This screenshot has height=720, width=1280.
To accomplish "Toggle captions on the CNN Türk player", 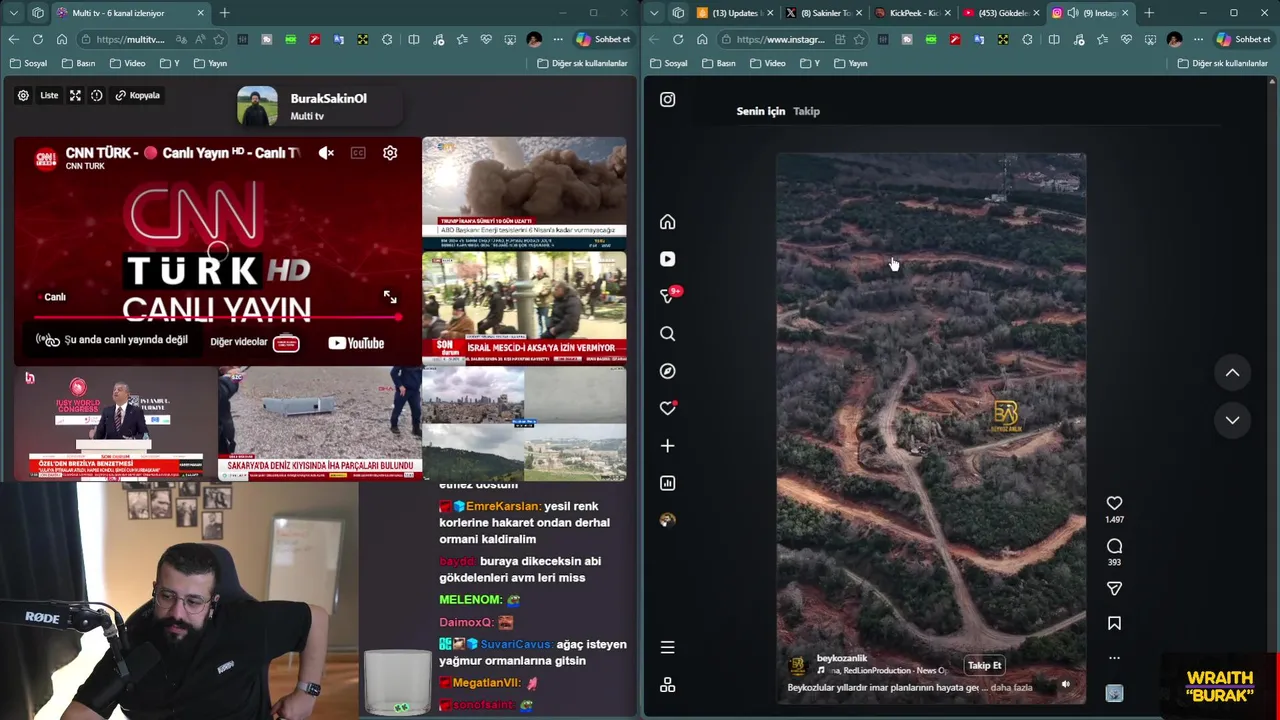I will pos(358,153).
